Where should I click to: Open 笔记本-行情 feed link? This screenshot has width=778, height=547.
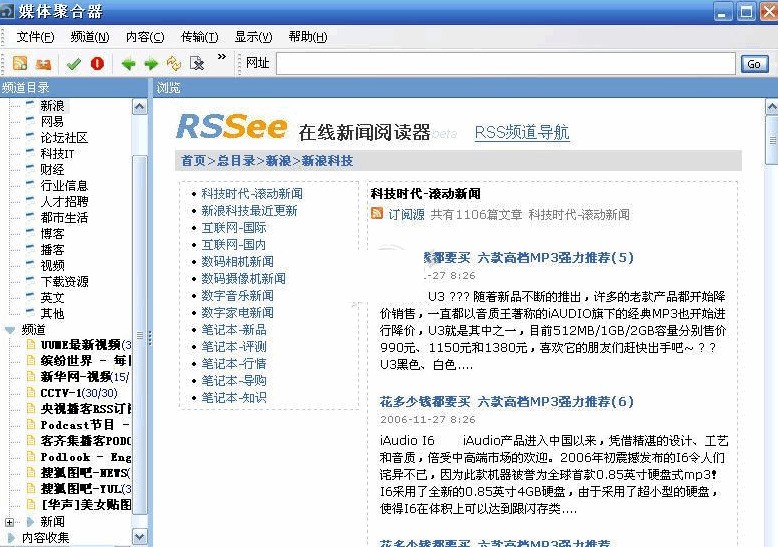pyautogui.click(x=234, y=364)
